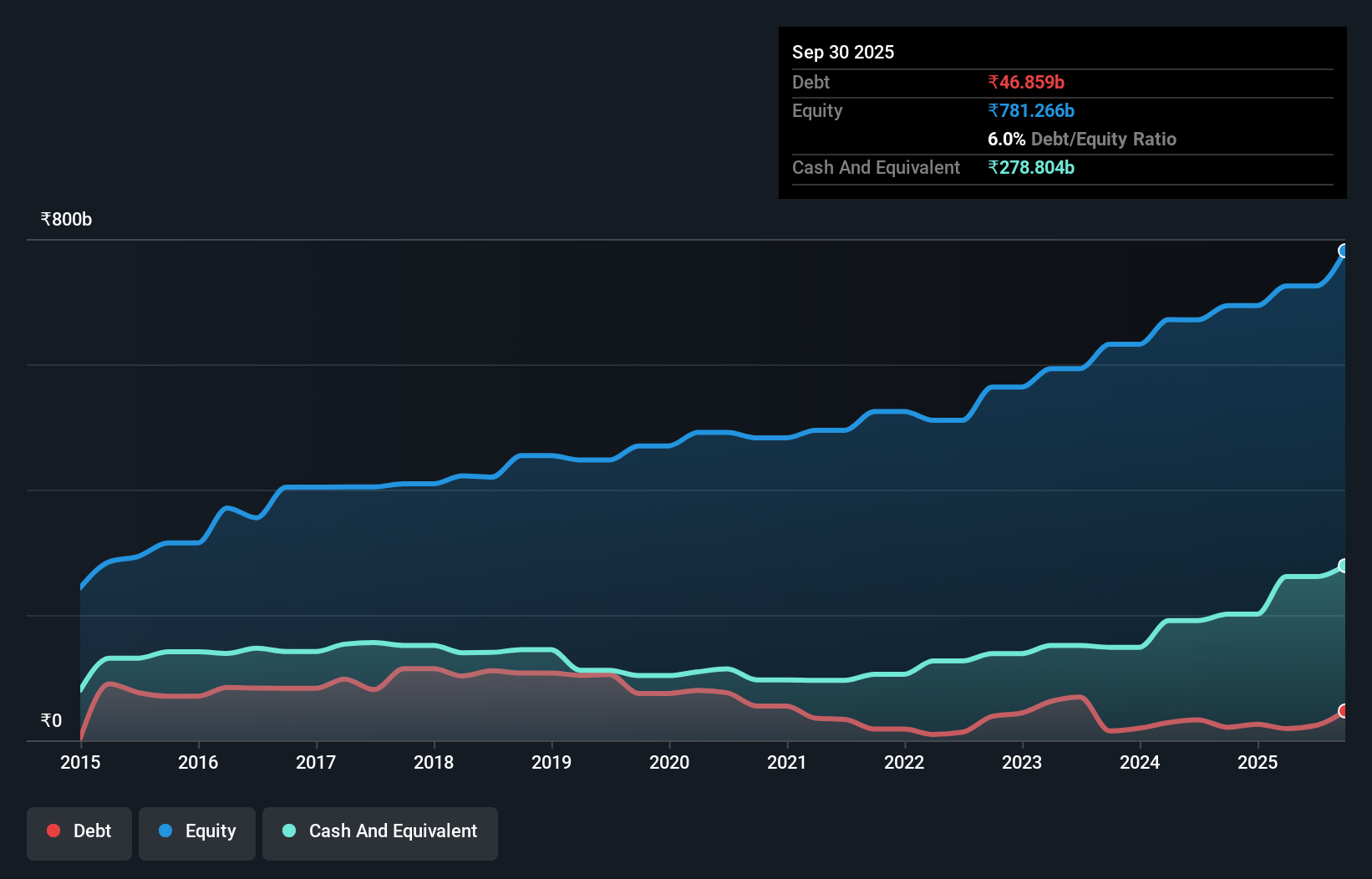This screenshot has height=879, width=1372.
Task: Click the ₹0 axis label
Action: tap(50, 720)
